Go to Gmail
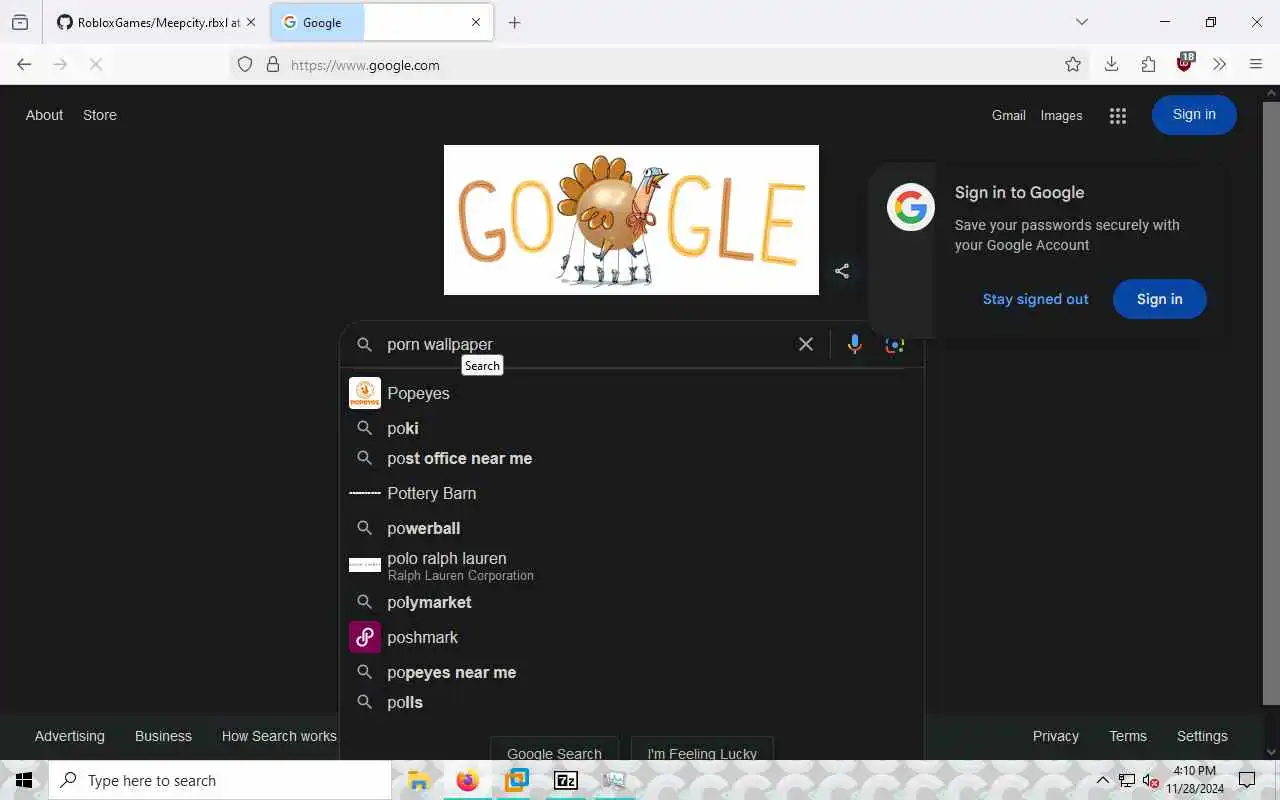 [1008, 116]
